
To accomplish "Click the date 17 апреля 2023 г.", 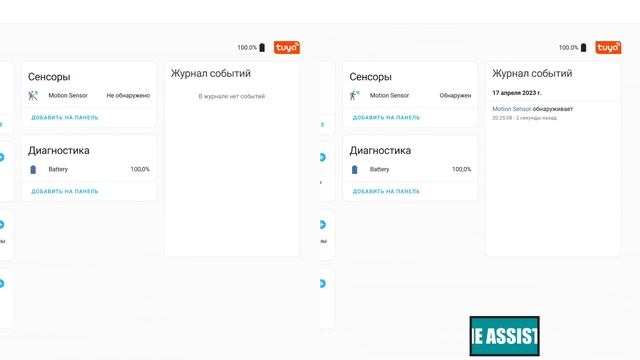I will click(x=517, y=93).
